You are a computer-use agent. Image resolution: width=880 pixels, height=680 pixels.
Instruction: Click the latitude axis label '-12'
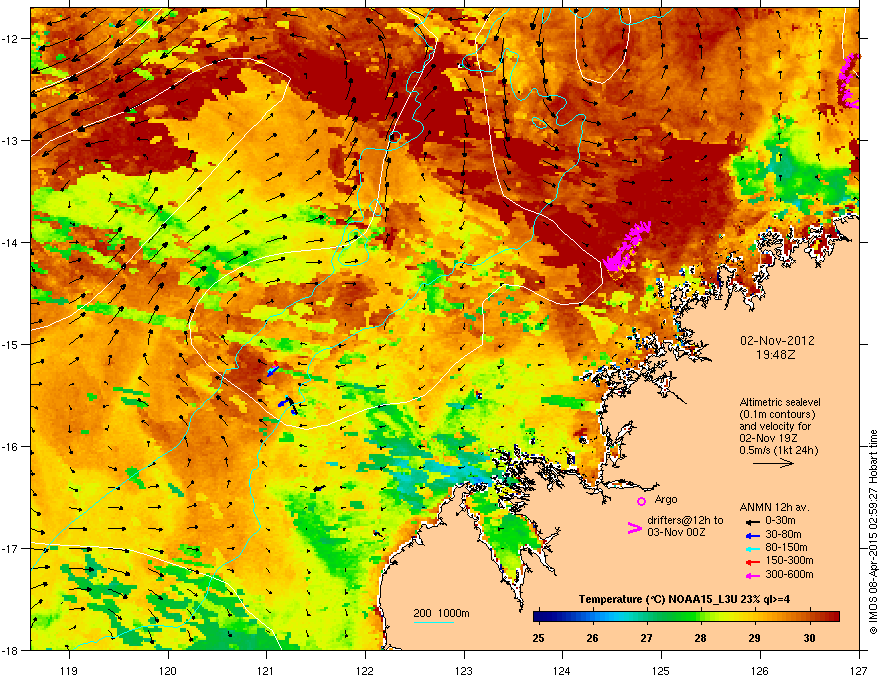[10, 39]
